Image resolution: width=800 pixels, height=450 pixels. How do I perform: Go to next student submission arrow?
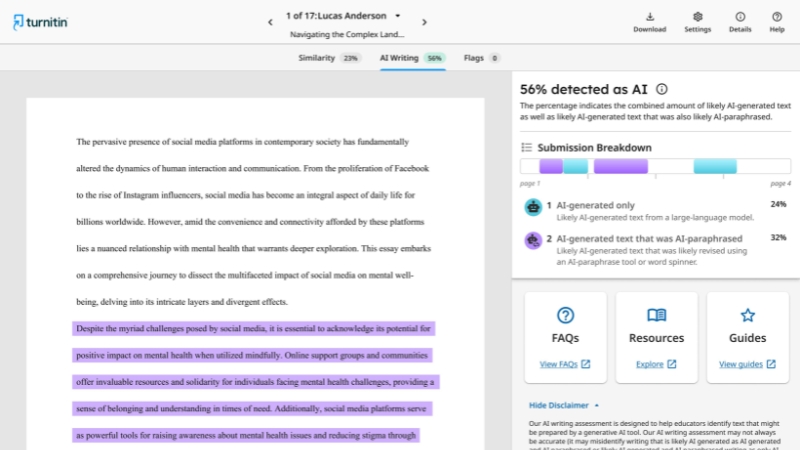click(x=424, y=22)
